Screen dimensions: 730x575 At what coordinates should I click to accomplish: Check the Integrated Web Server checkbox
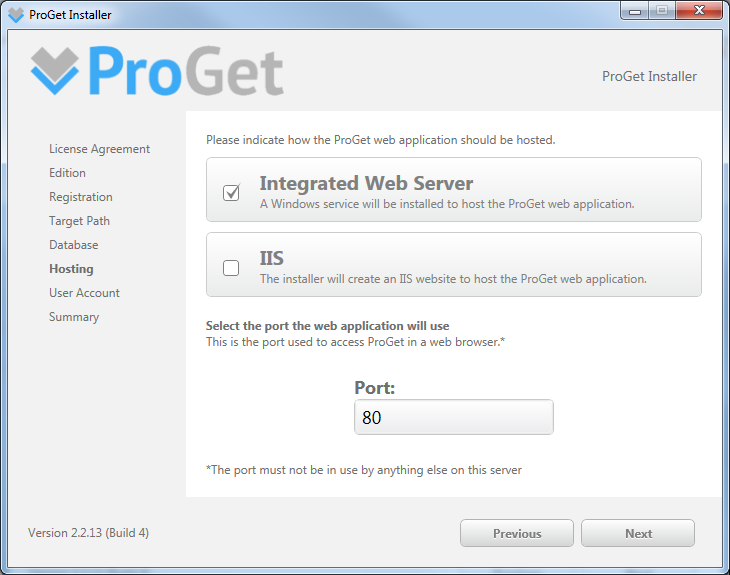tap(231, 192)
